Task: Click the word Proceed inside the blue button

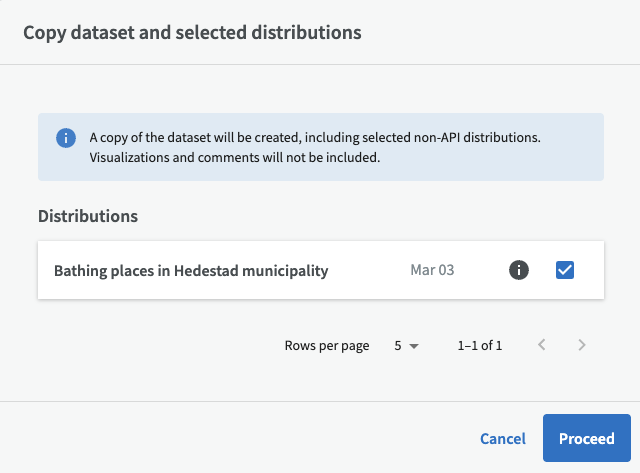Action: point(587,439)
